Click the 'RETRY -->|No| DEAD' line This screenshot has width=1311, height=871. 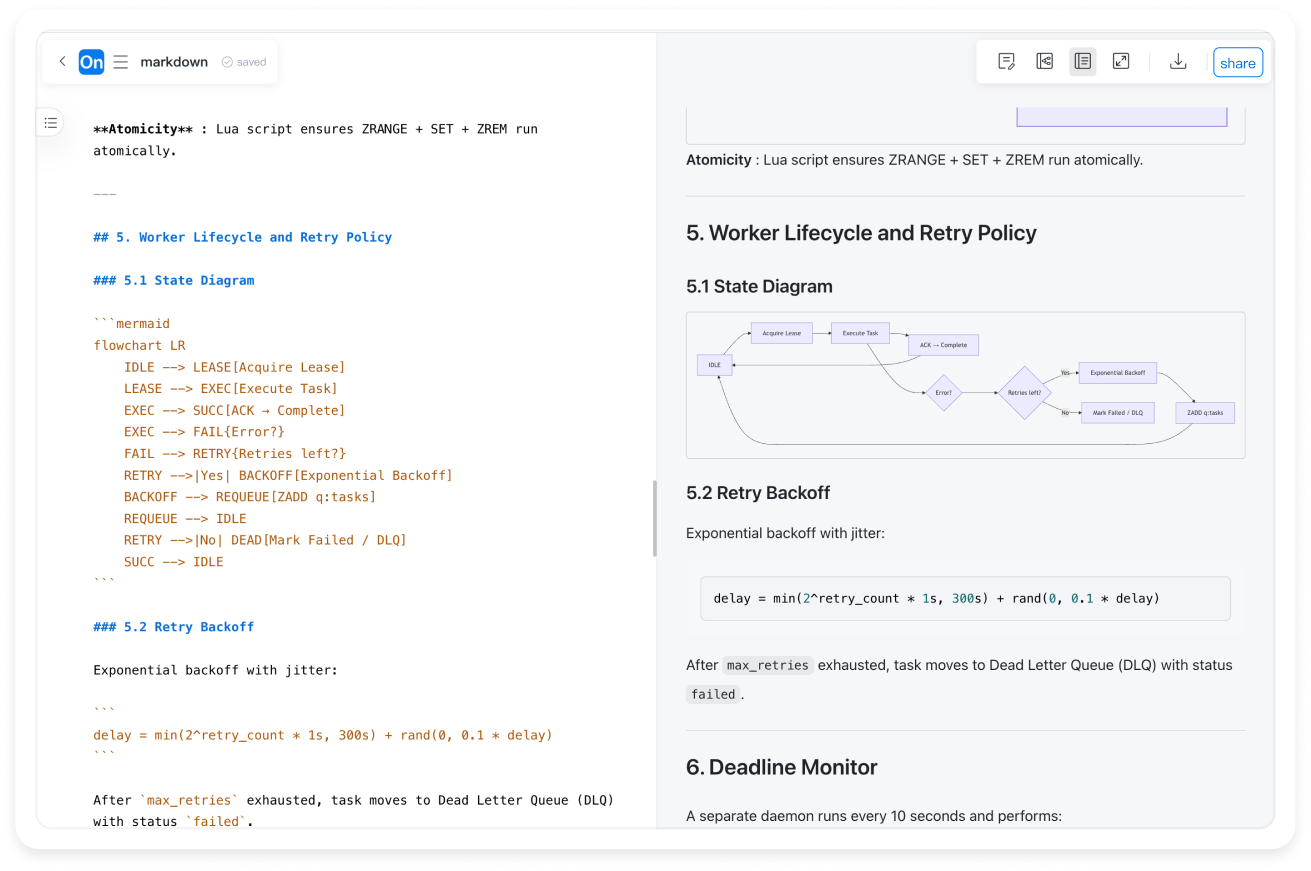pos(265,540)
